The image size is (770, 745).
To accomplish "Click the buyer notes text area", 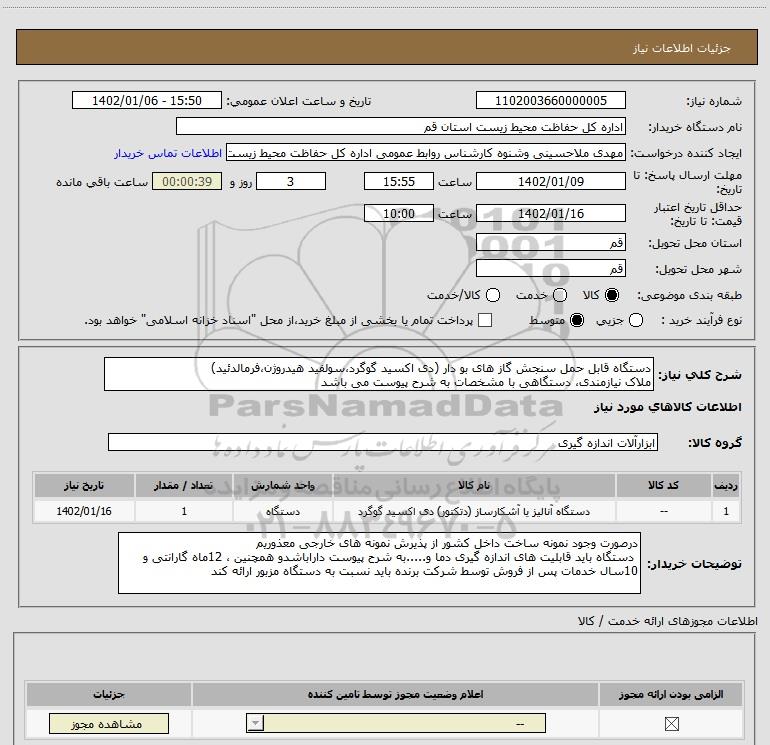I will 379,563.
